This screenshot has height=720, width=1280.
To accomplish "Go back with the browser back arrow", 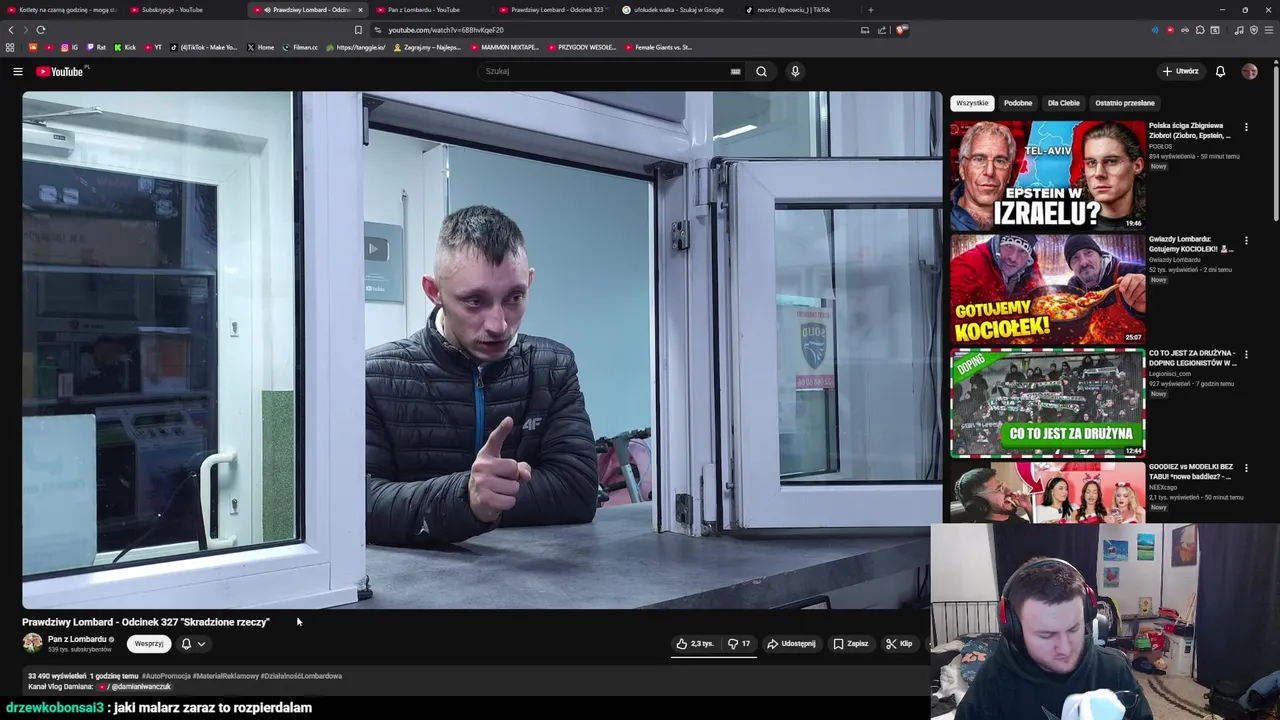I will point(11,30).
